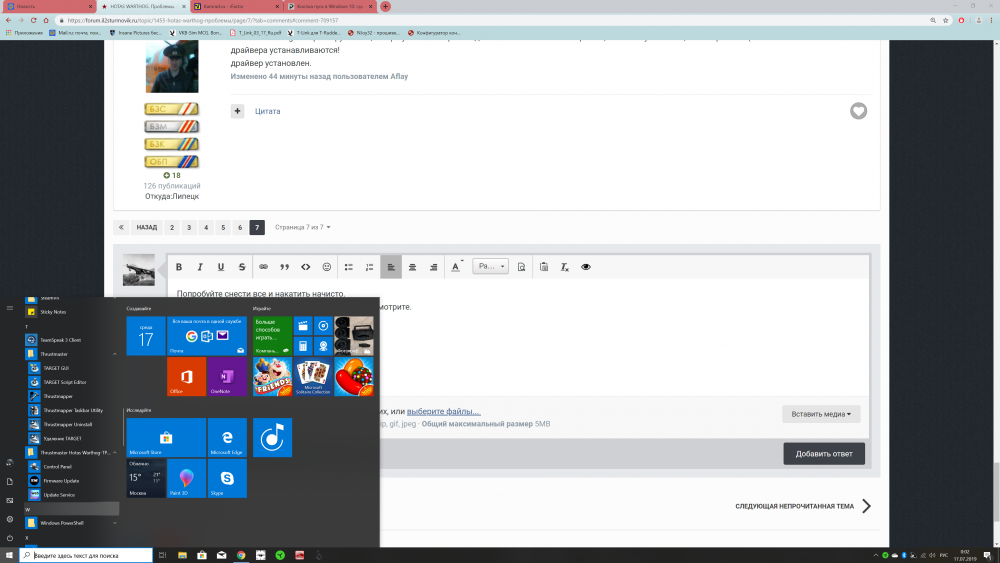Go to the first page using double arrow
The height and width of the screenshot is (563, 1000).
[121, 227]
